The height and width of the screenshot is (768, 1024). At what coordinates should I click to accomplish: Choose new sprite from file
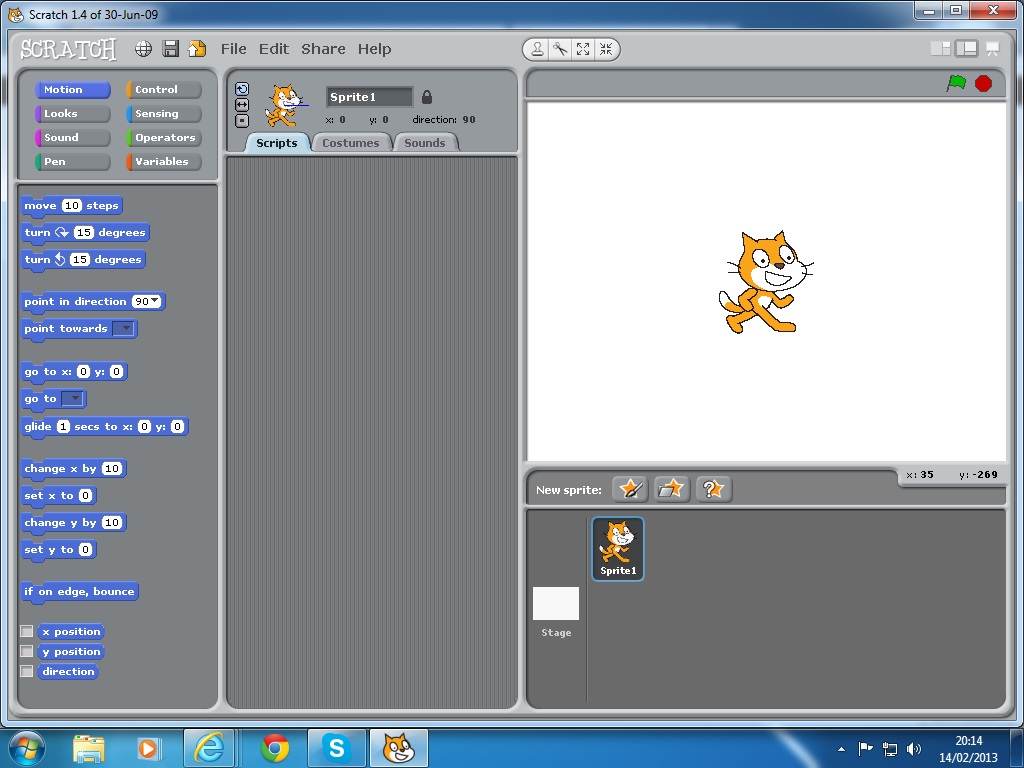(x=671, y=488)
